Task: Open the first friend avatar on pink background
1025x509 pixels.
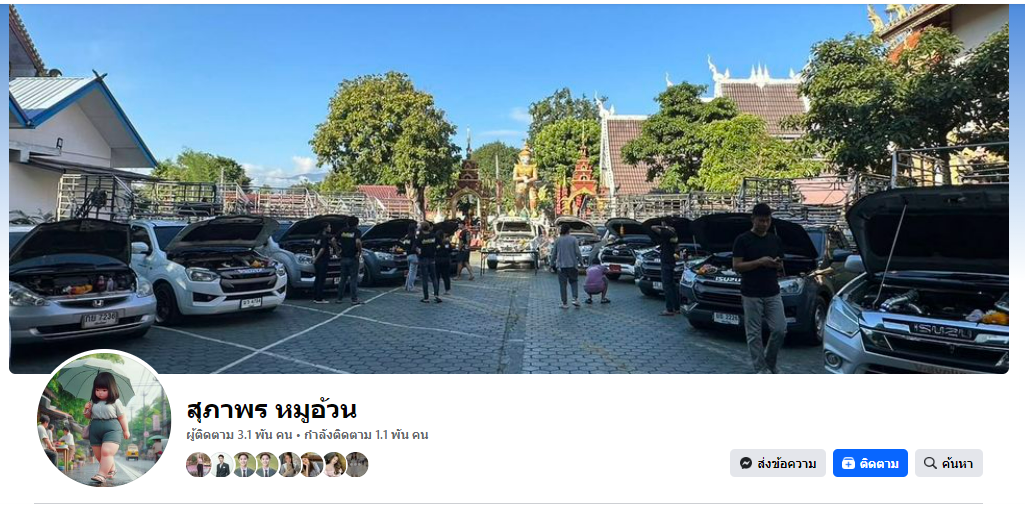Action: [x=198, y=465]
